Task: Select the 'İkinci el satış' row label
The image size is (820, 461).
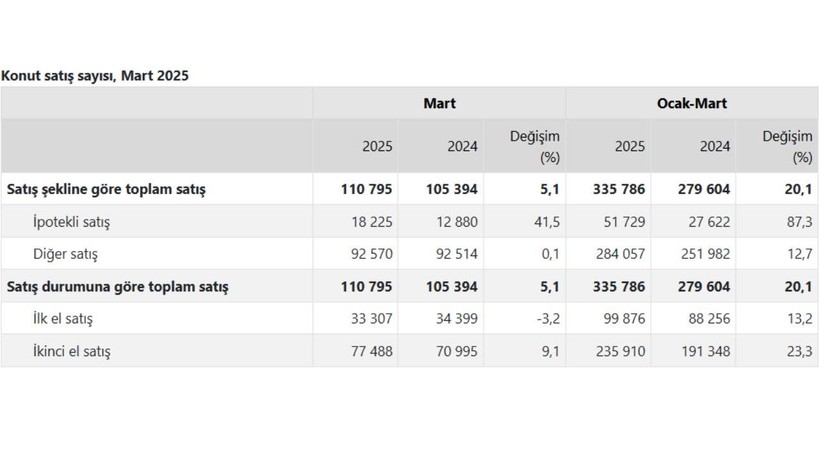Action: click(x=72, y=351)
